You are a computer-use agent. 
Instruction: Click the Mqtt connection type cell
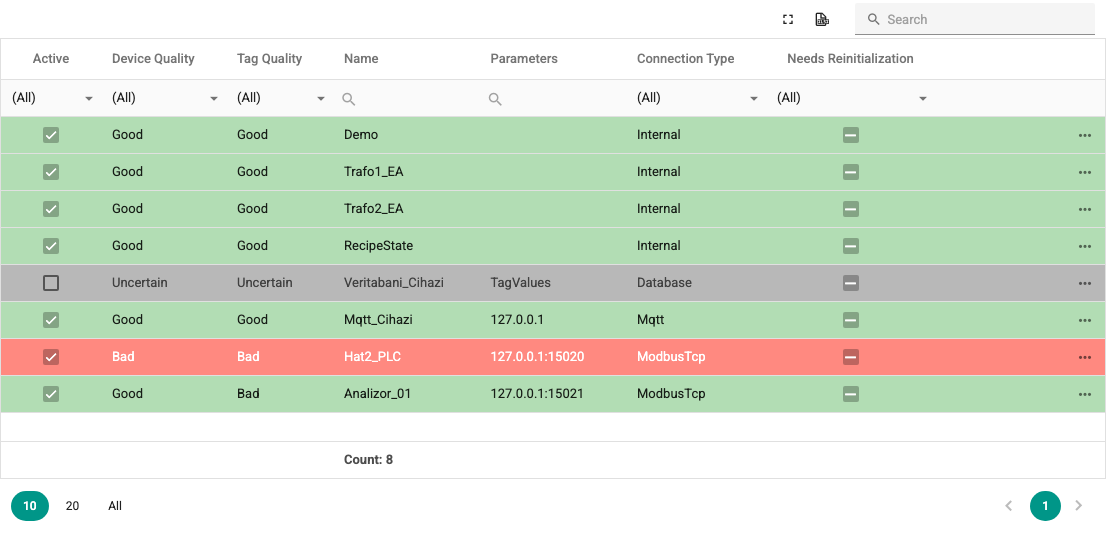click(x=650, y=320)
